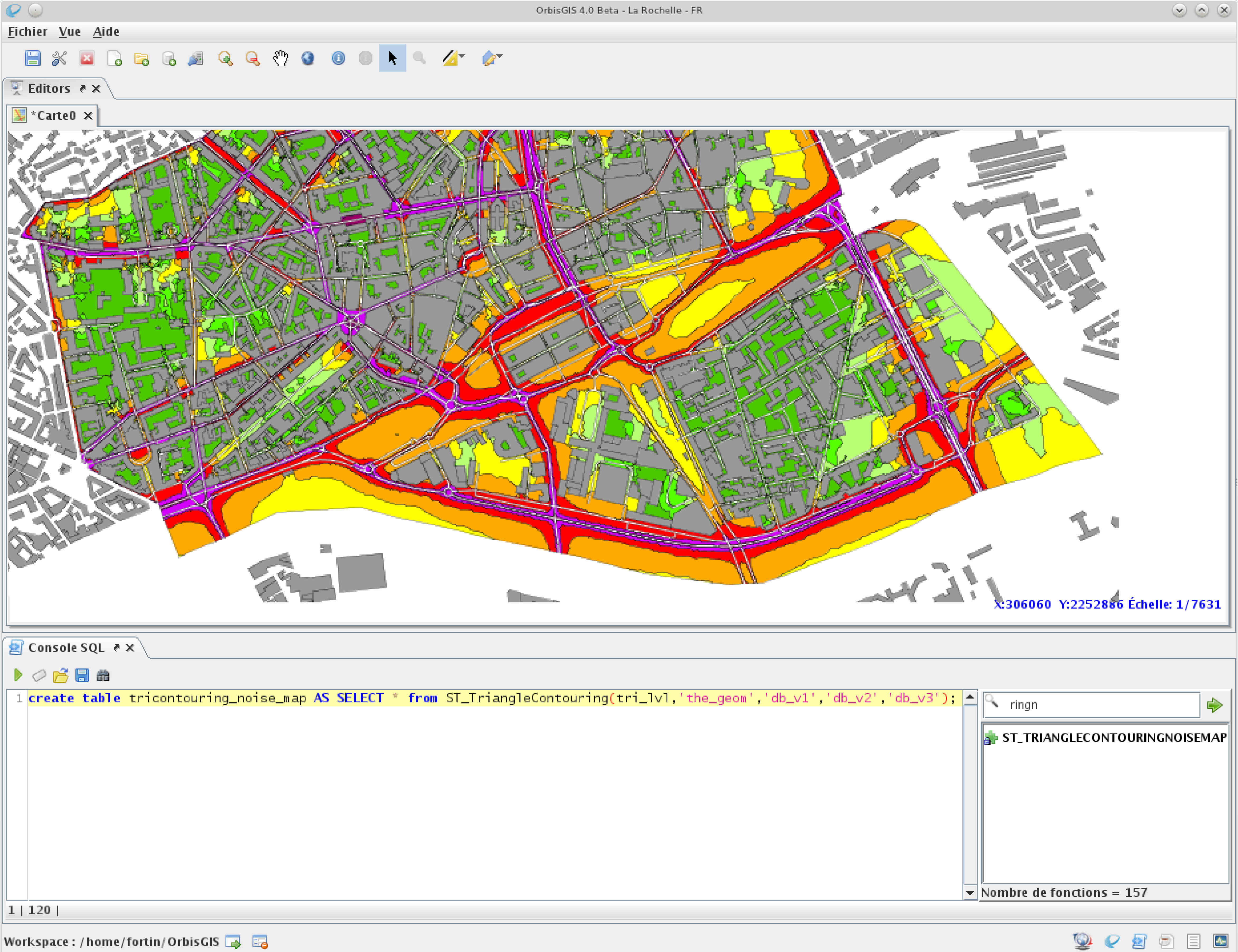Click the workspace path text in status bar
This screenshot has width=1238, height=952.
coord(112,942)
